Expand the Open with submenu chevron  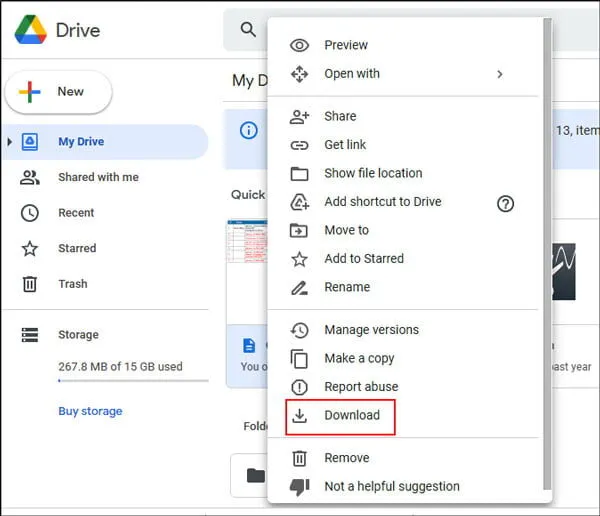tap(499, 74)
